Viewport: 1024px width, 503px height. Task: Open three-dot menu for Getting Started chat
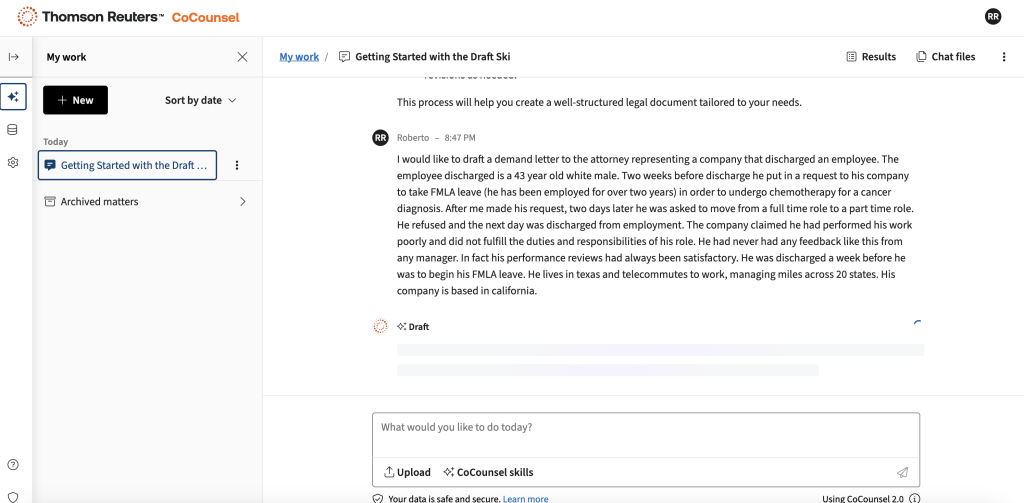pyautogui.click(x=237, y=165)
